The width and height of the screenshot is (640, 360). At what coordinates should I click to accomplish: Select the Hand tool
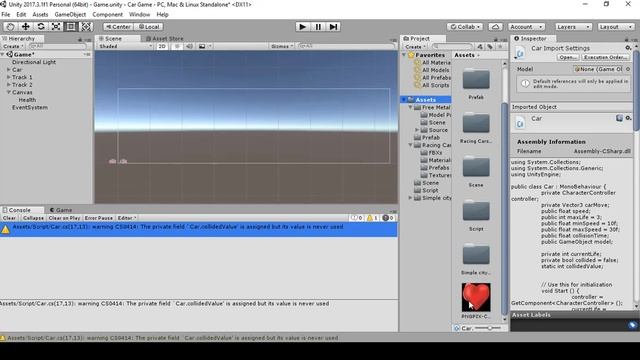[10, 27]
